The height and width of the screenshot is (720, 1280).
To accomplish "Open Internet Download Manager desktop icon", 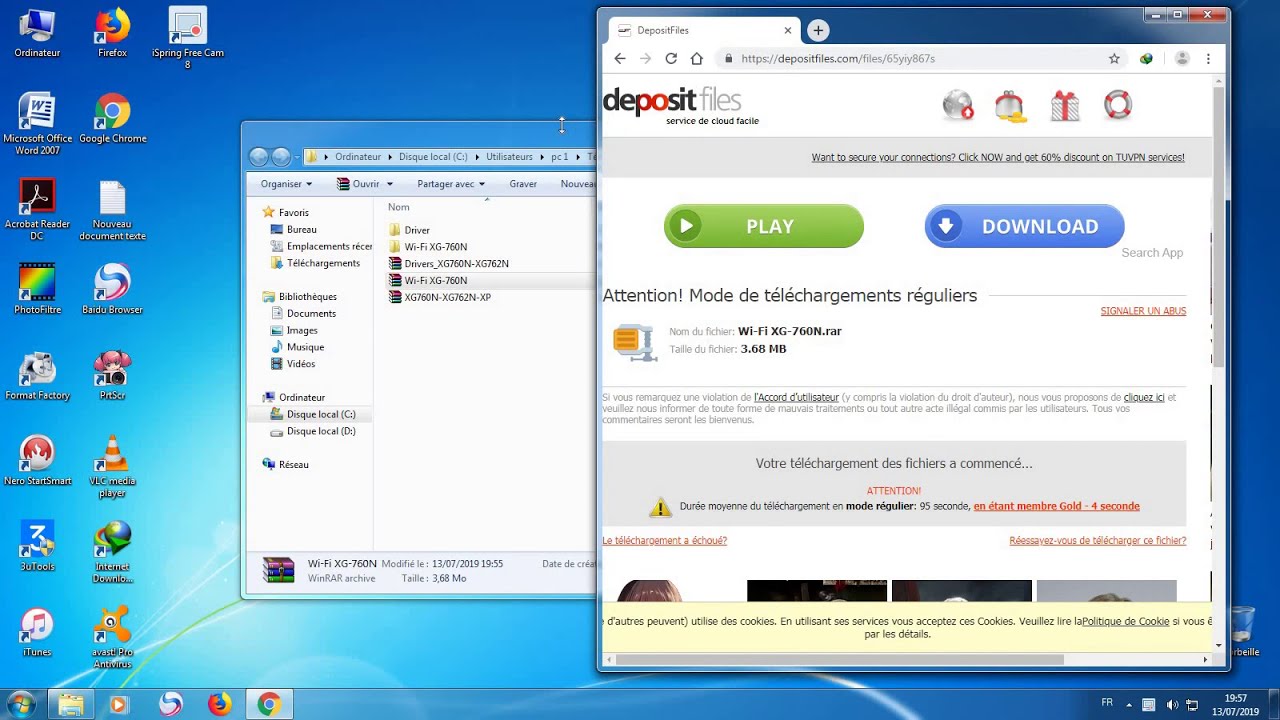I will pyautogui.click(x=112, y=553).
